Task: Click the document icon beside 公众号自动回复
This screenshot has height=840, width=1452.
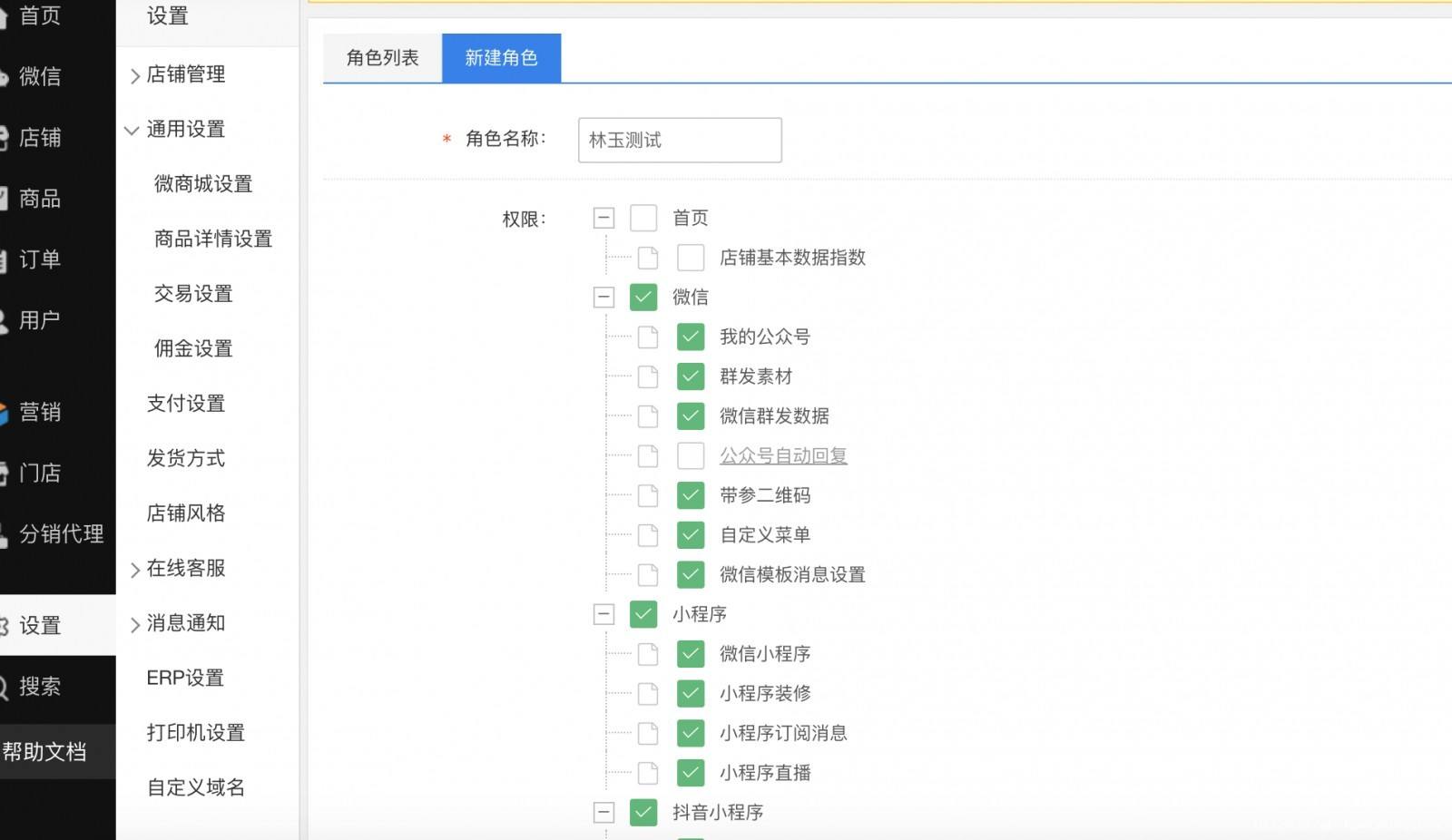Action: click(648, 455)
